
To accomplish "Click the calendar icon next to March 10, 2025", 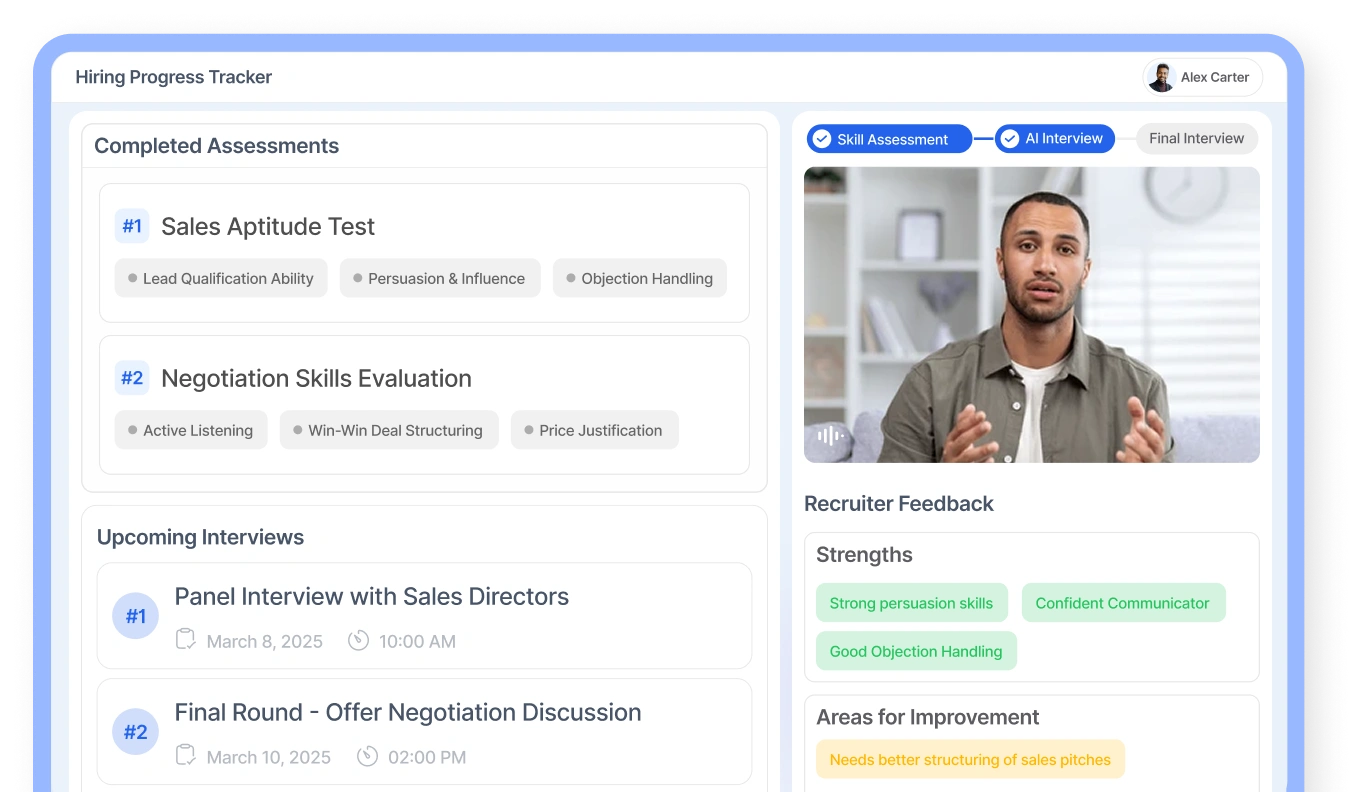I will (x=185, y=756).
